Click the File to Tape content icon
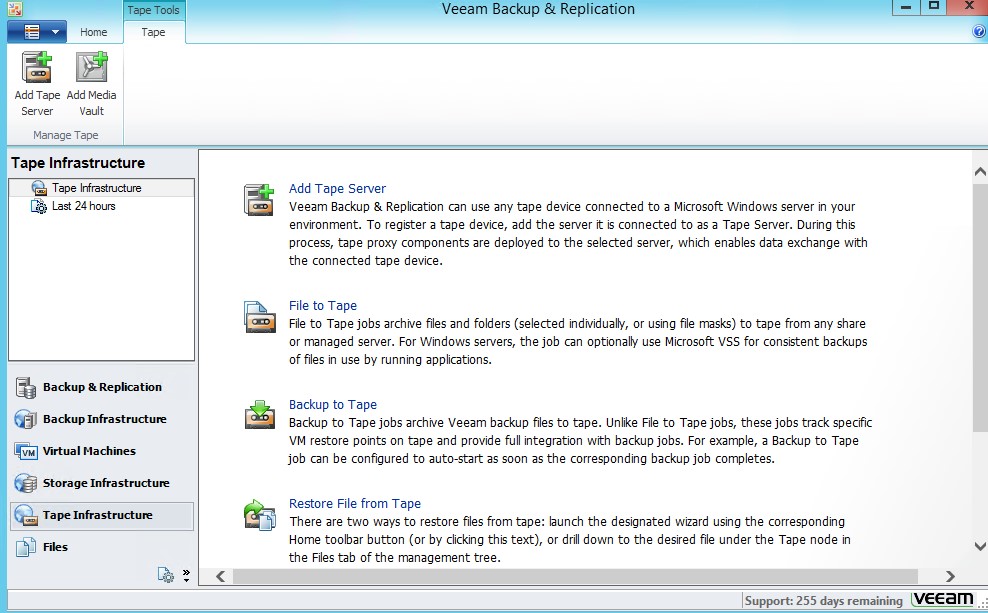This screenshot has height=613, width=988. tap(260, 317)
